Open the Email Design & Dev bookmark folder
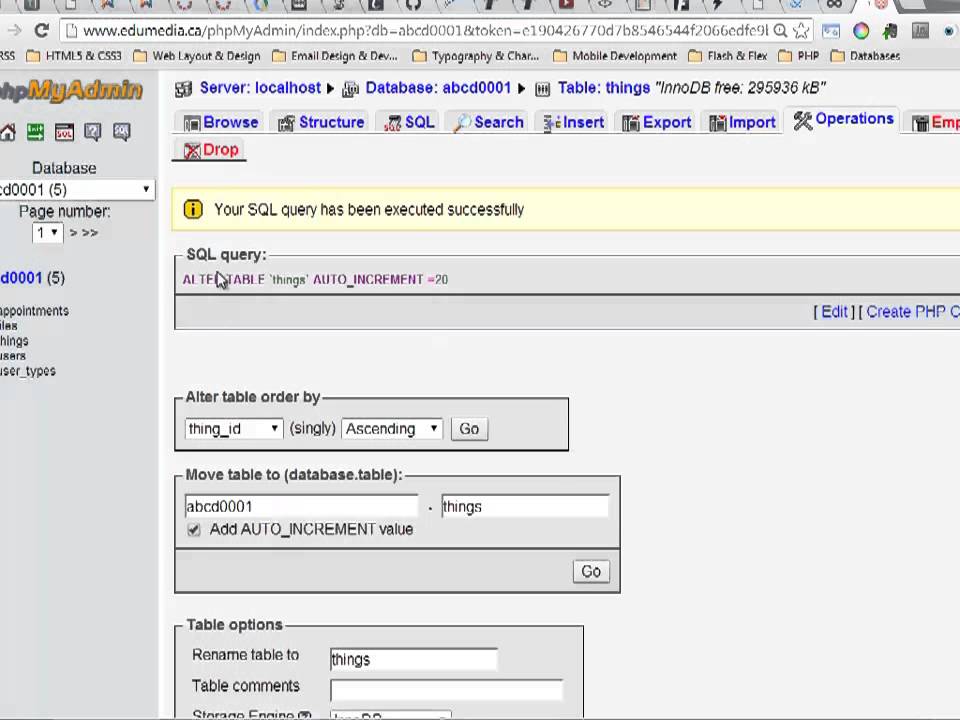 point(335,56)
